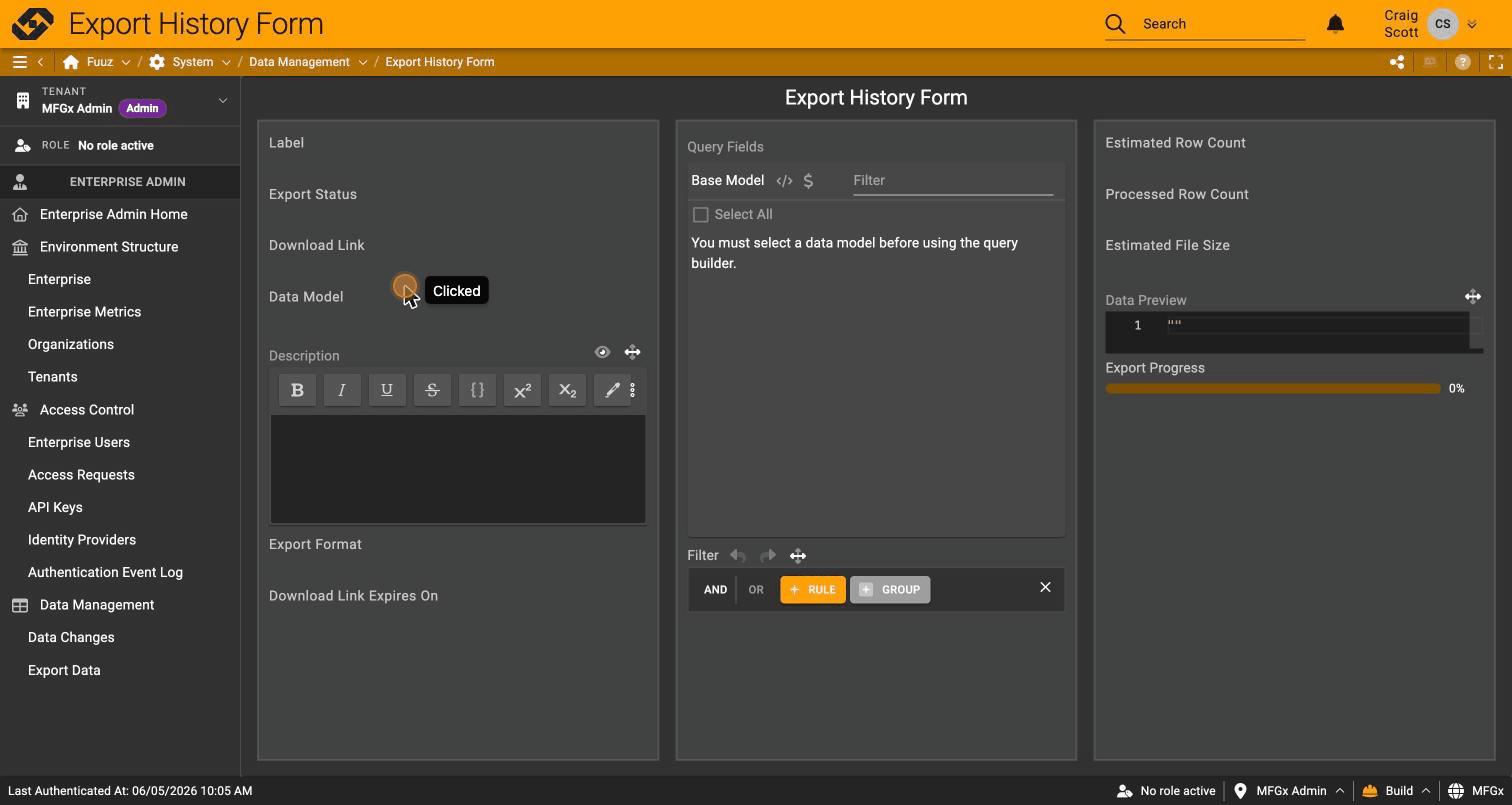Open API Keys page
This screenshot has width=1512, height=805.
coord(55,507)
